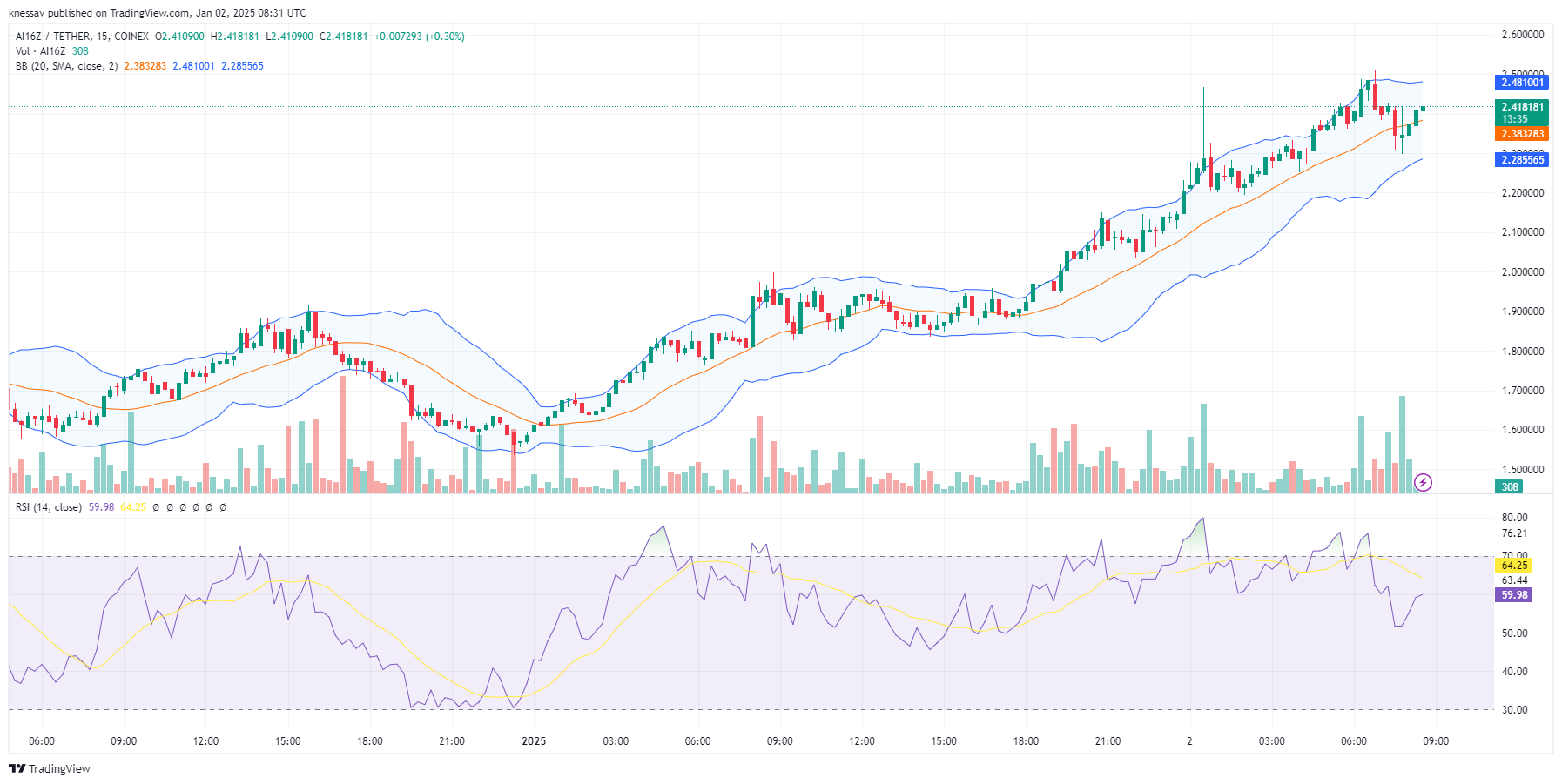Click the 76.21 RSI axis value
The width and height of the screenshot is (1562, 784).
[x=1514, y=533]
